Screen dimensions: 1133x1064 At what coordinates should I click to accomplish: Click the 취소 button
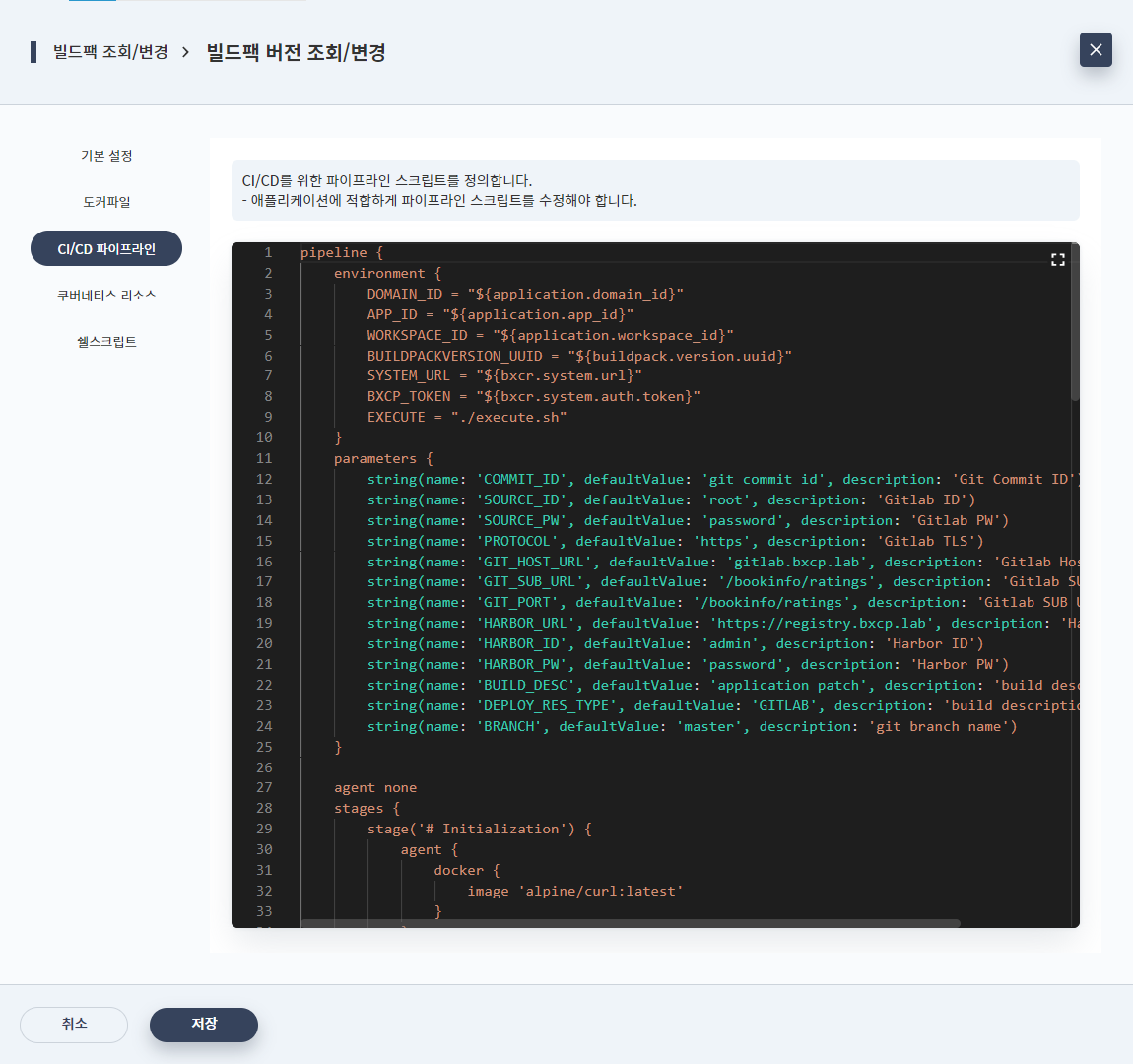coord(74,1025)
